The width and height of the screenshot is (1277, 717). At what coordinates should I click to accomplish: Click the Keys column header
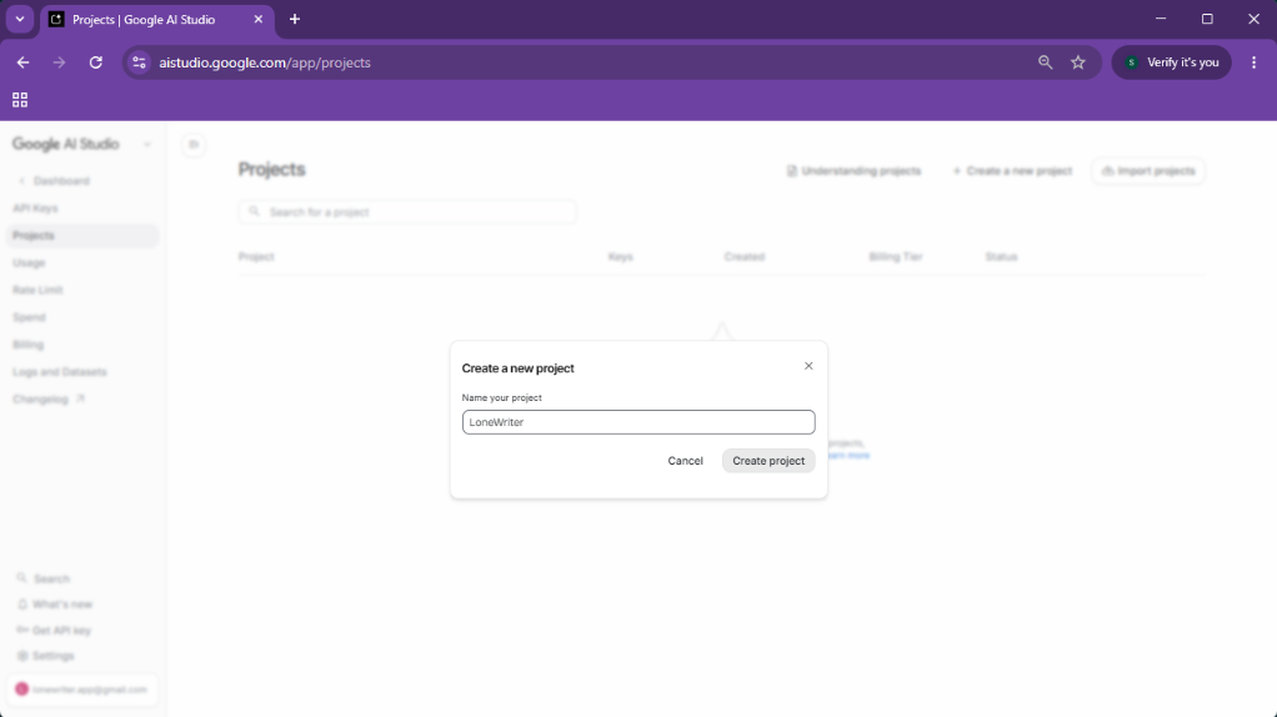click(620, 257)
